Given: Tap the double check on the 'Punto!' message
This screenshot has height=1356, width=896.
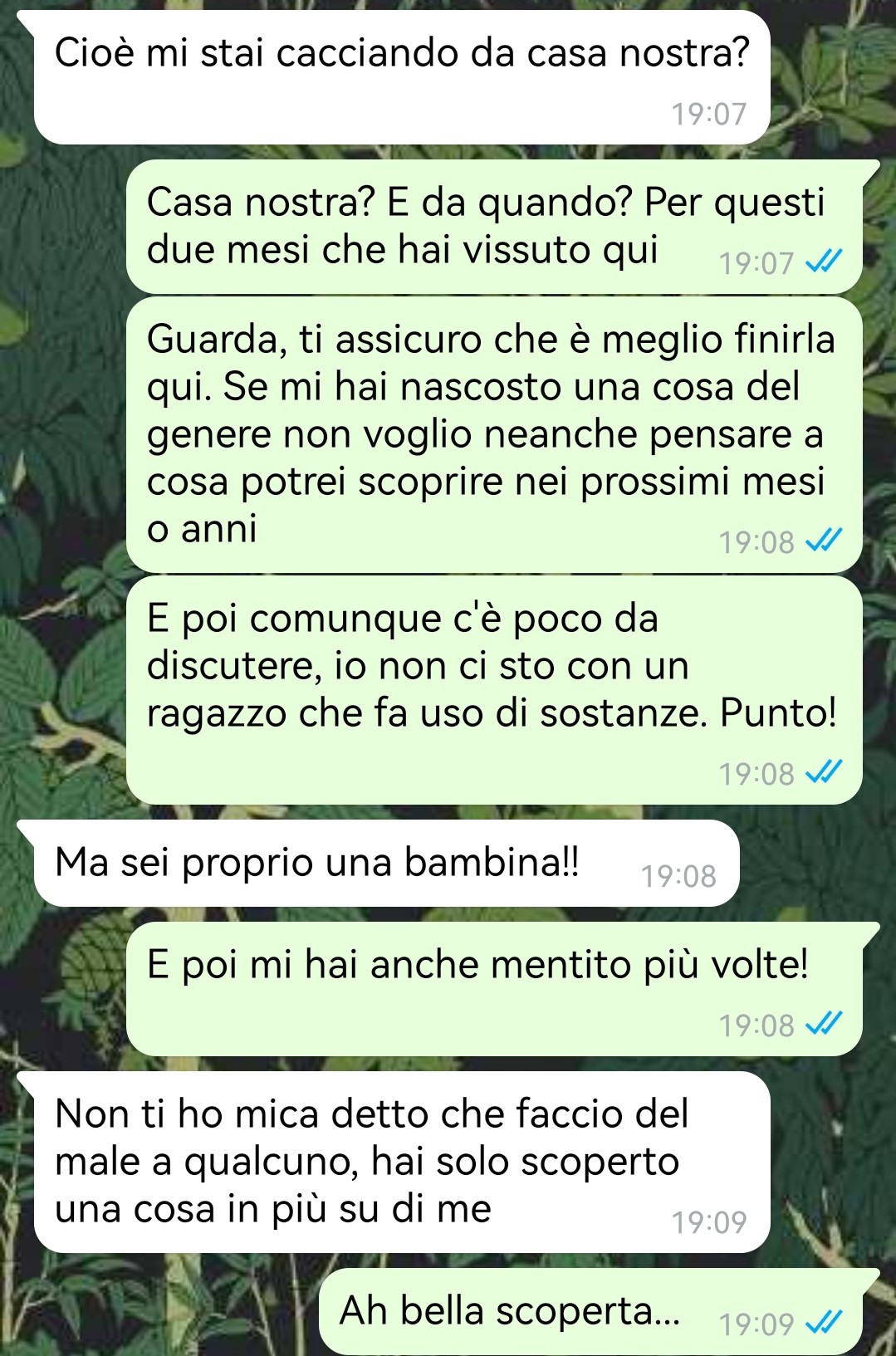Looking at the screenshot, I should [x=825, y=773].
